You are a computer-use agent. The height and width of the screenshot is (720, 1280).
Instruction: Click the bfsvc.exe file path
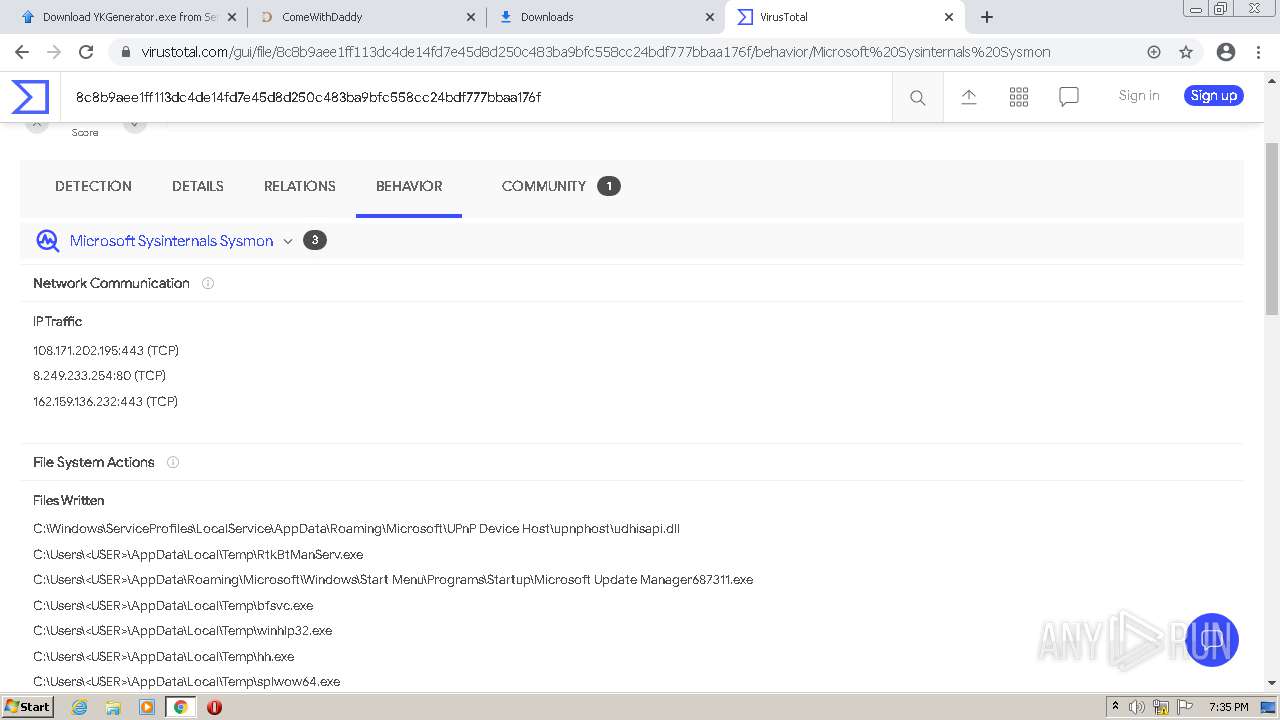[173, 606]
